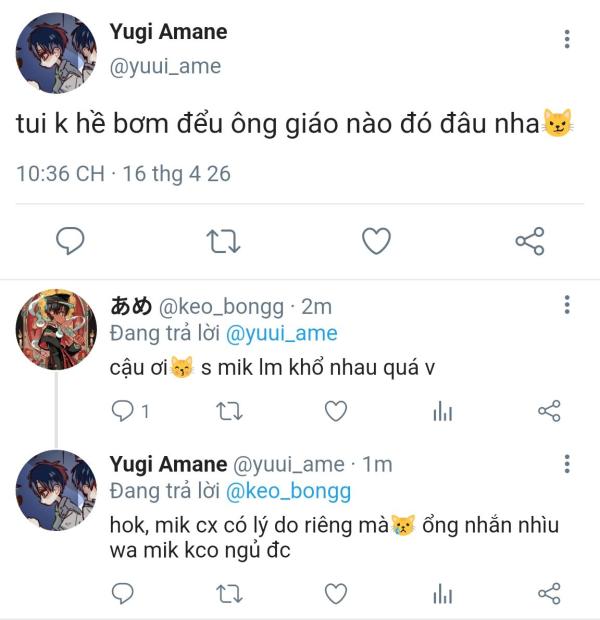View analytics for keo_bongg's reply
The height and width of the screenshot is (620, 600).
click(443, 411)
